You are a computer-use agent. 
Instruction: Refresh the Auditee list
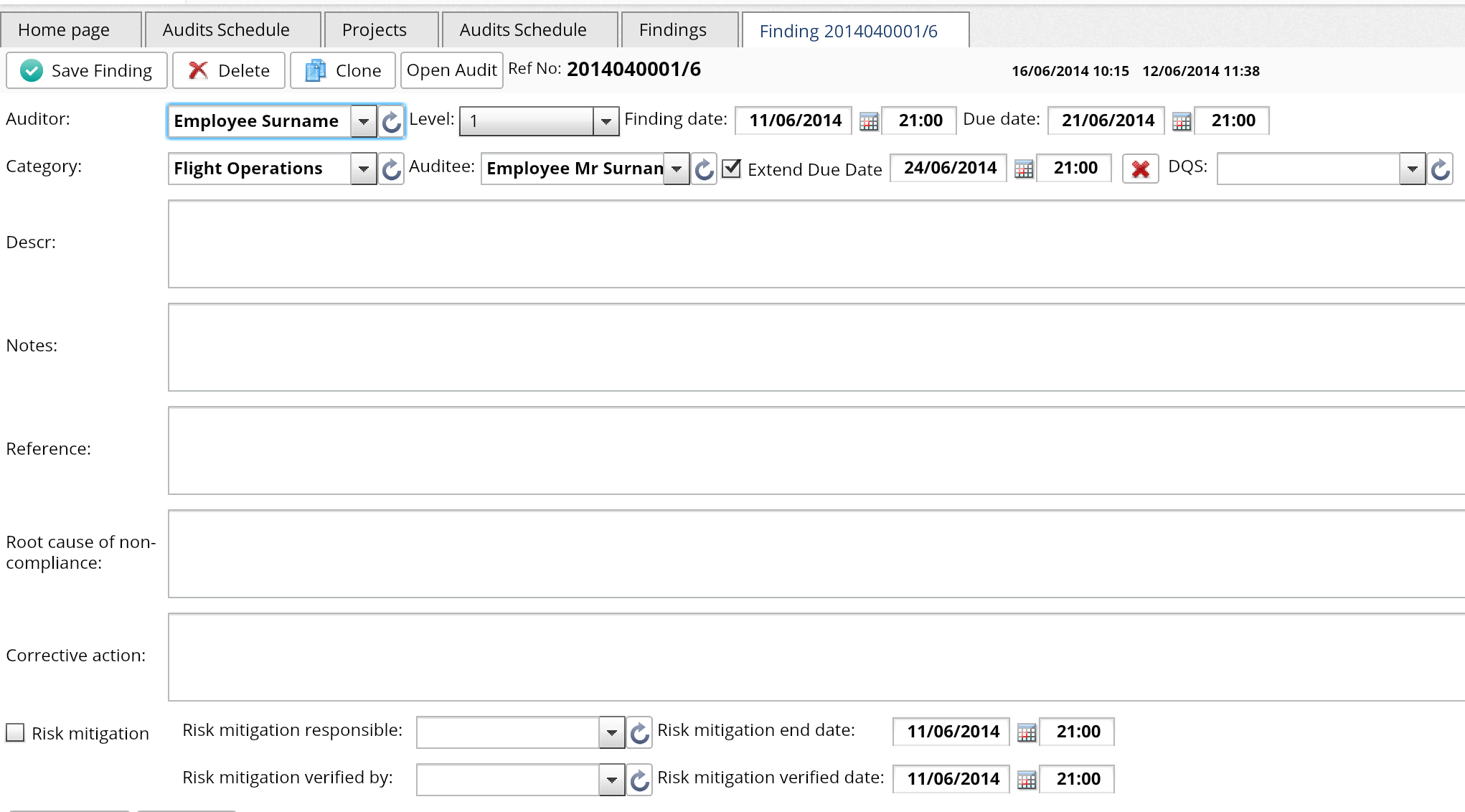[x=704, y=169]
